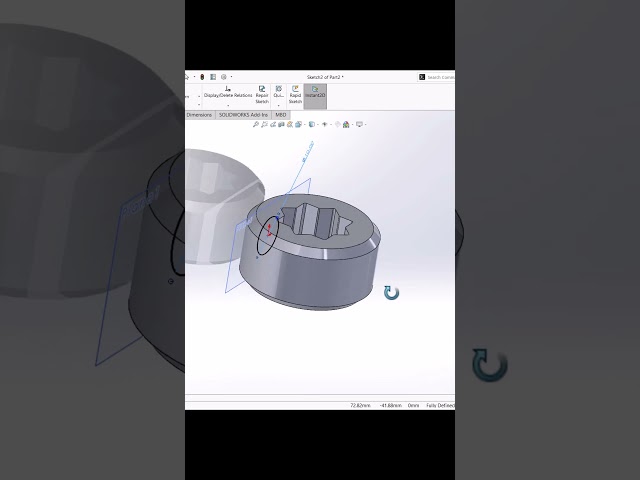Expand the Apply Scene dropdown arrow
Screen dimensions: 640x480
pyautogui.click(x=352, y=124)
